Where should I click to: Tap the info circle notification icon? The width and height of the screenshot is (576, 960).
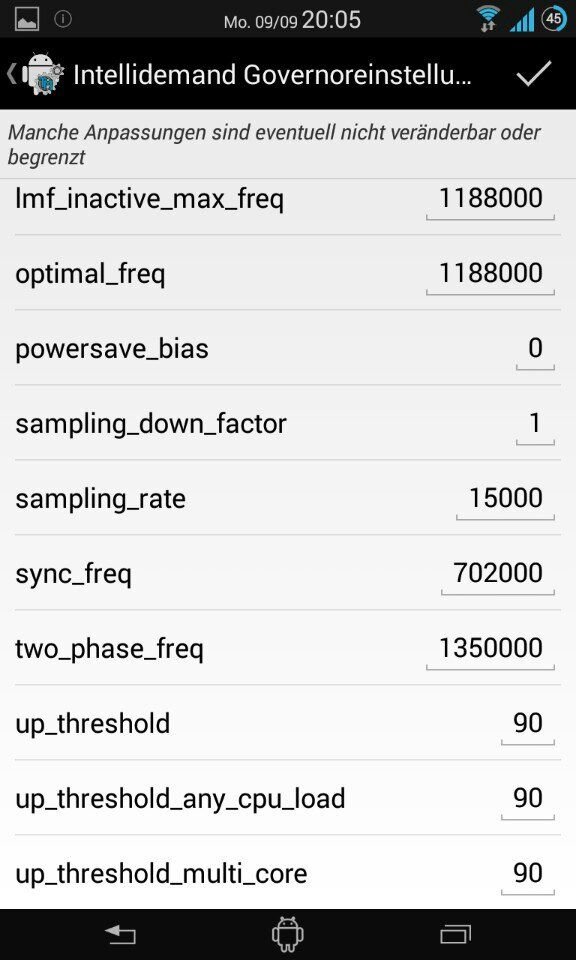(x=62, y=20)
